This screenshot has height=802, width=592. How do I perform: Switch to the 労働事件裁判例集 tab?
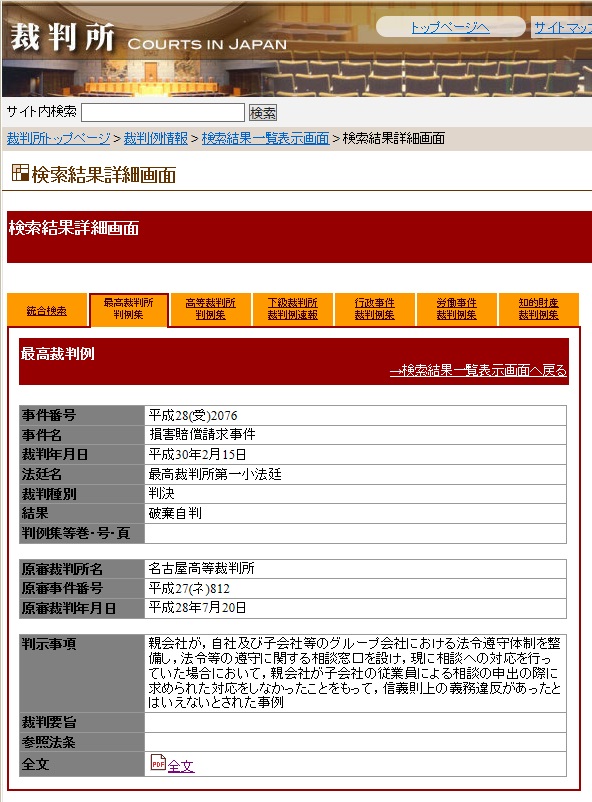coord(456,309)
